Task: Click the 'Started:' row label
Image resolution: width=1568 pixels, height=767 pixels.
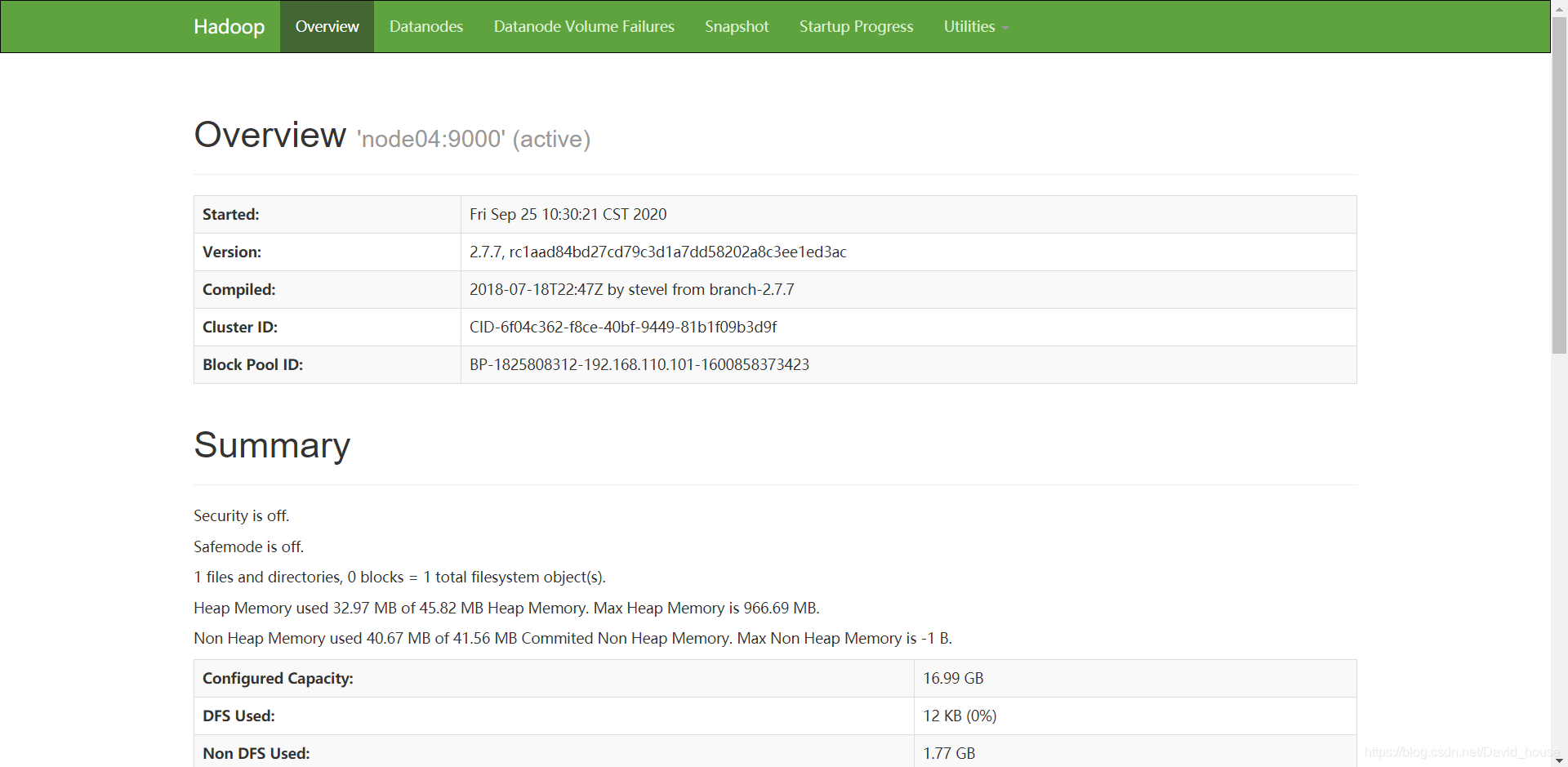Action: [x=231, y=214]
